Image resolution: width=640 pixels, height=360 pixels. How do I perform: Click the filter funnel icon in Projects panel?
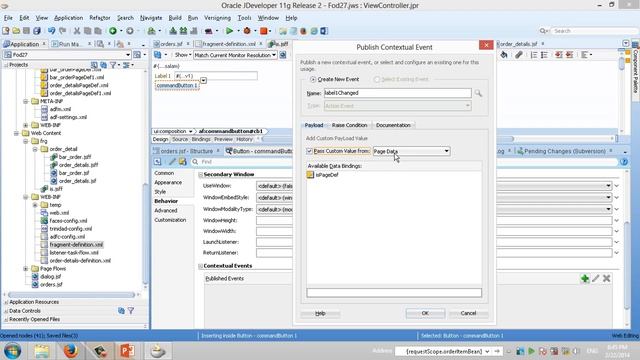pos(113,65)
